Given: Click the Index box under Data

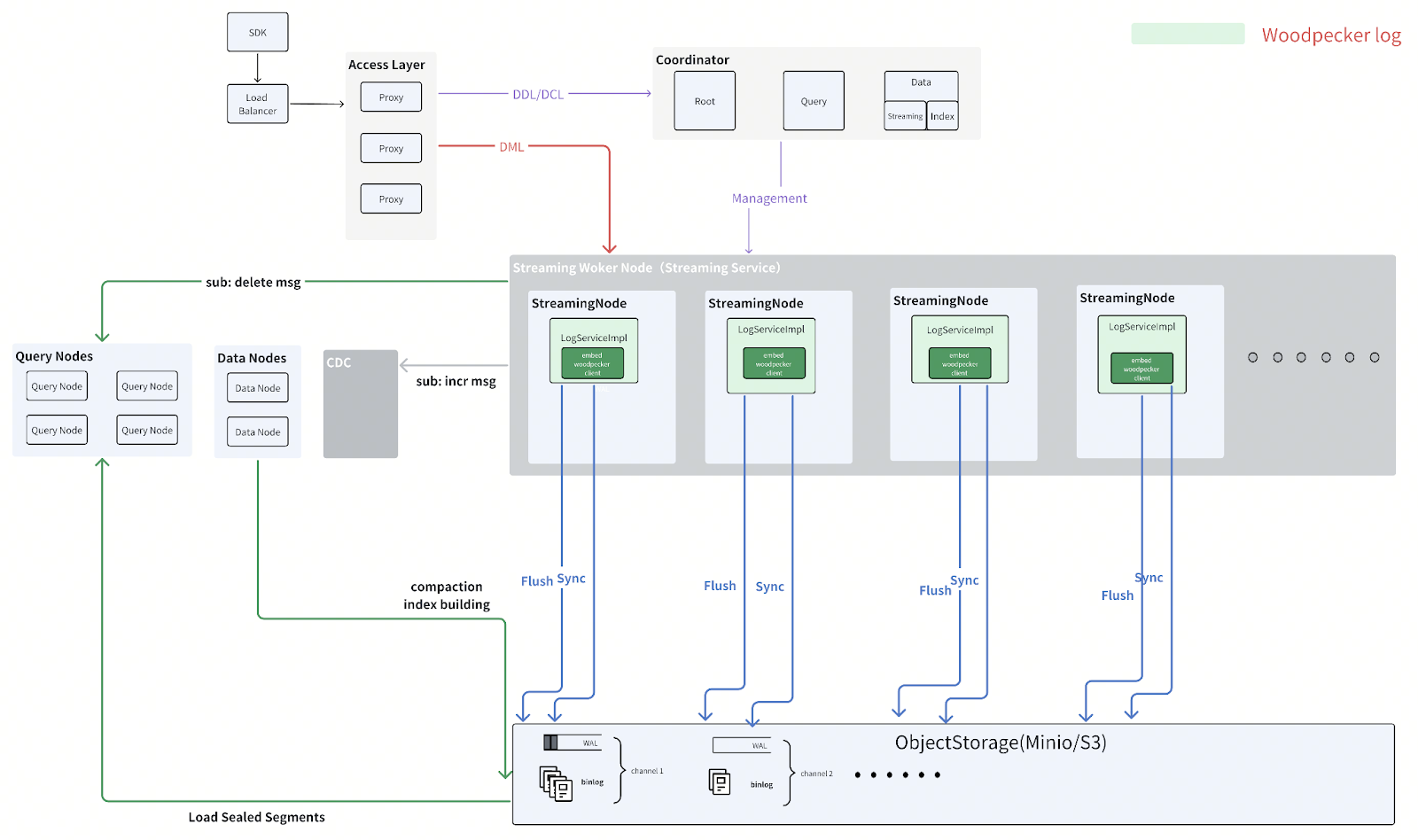Looking at the screenshot, I should [x=943, y=116].
